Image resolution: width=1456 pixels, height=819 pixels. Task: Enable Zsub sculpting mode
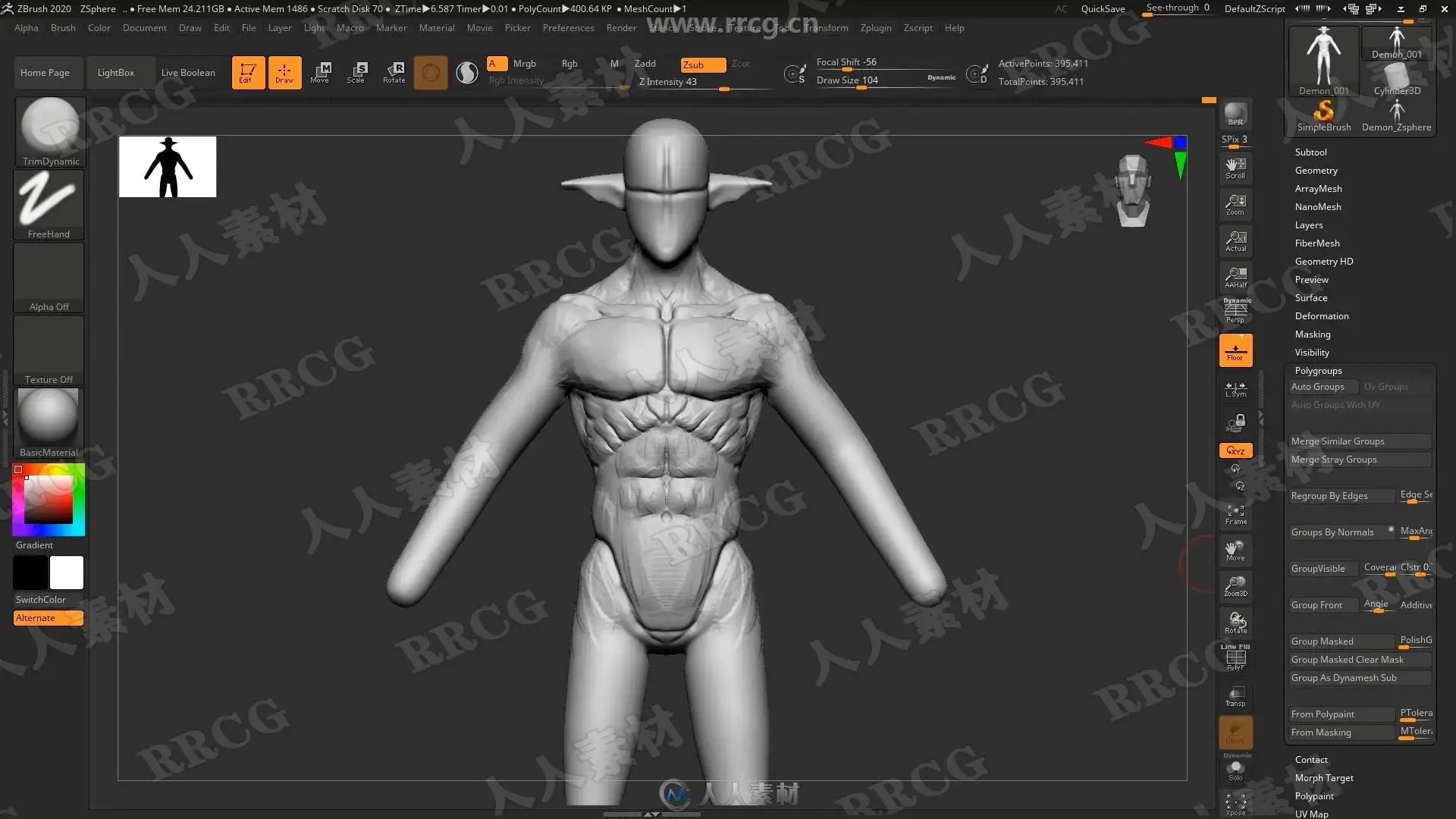(702, 64)
